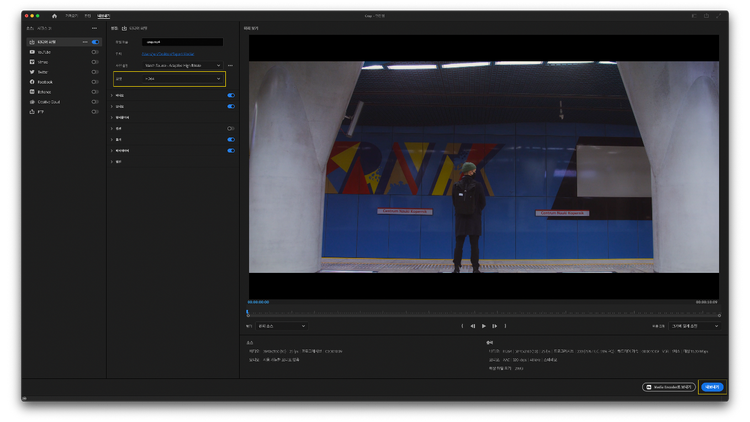Switch to the Export tab in the header
The height and width of the screenshot is (422, 750).
(x=102, y=16)
